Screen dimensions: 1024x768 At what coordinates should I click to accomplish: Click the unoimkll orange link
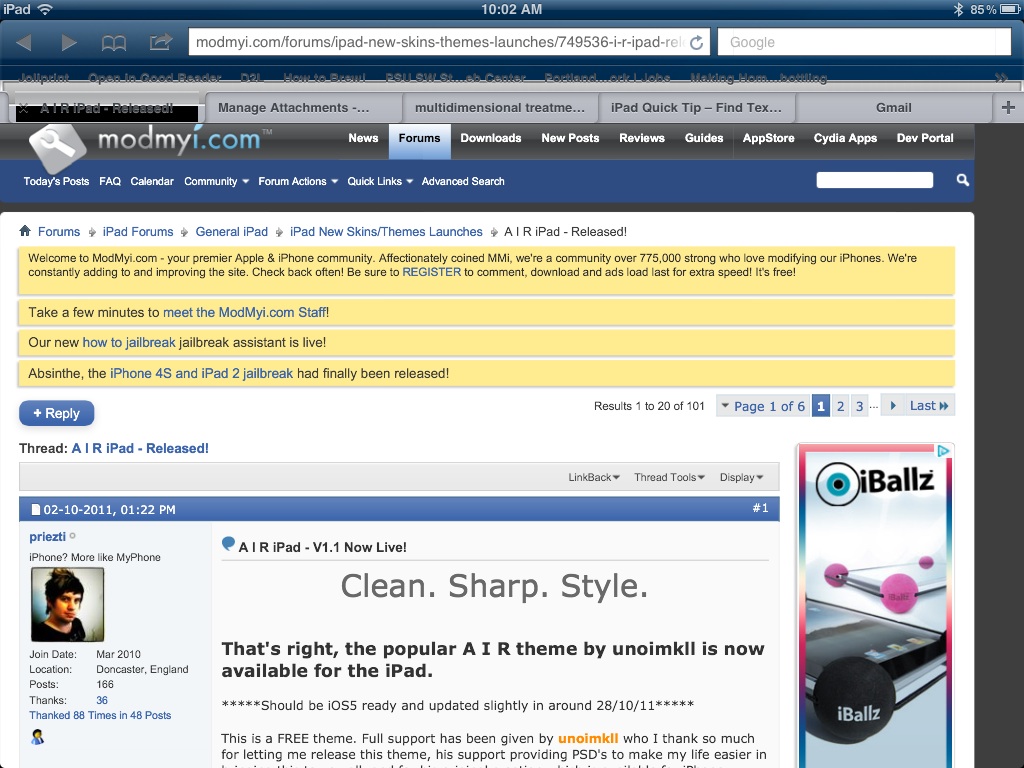[x=588, y=739]
